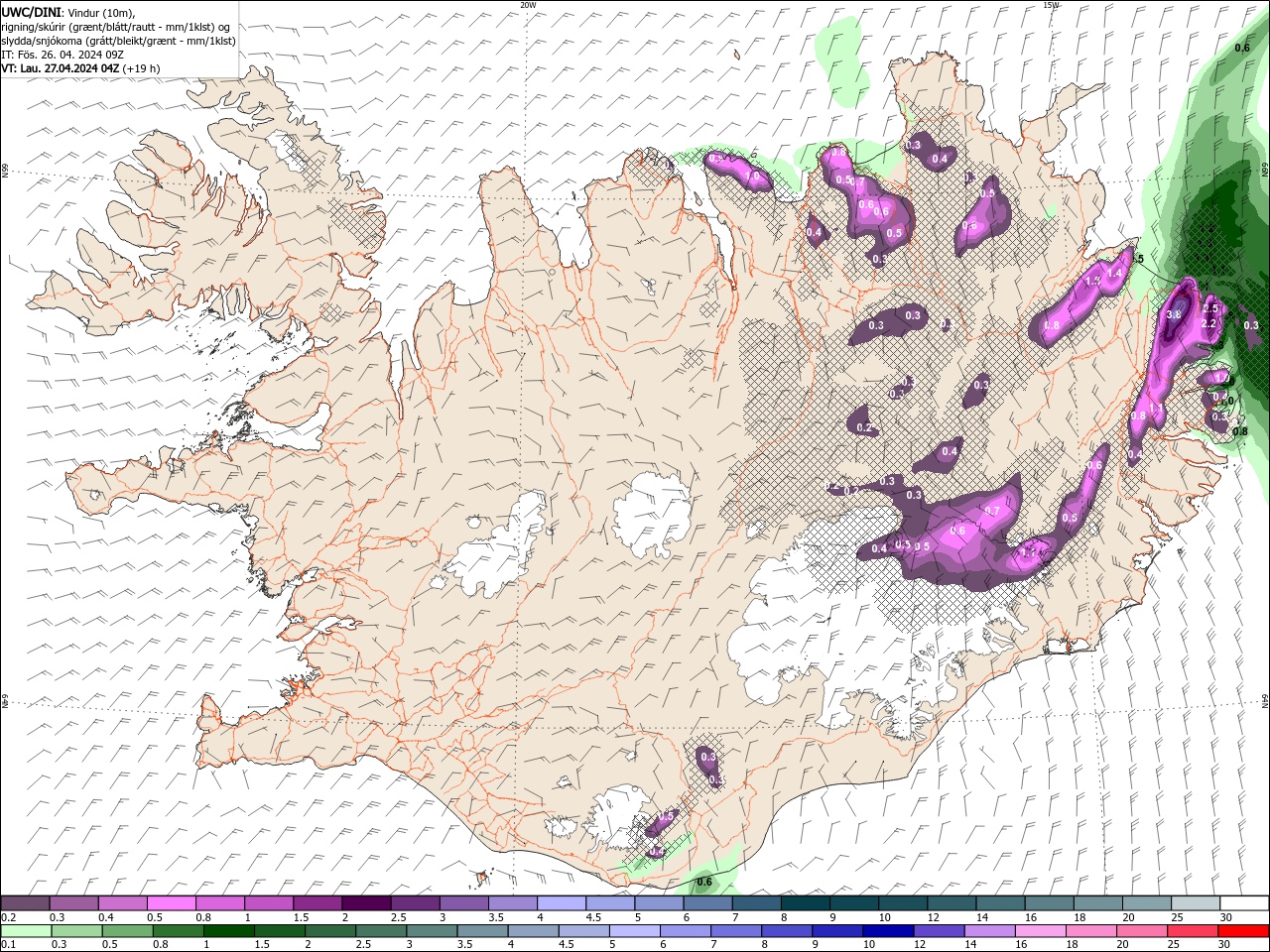The width and height of the screenshot is (1270, 952).
Task: Click the '1.1' snowfall value on the map
Action: point(1156,407)
